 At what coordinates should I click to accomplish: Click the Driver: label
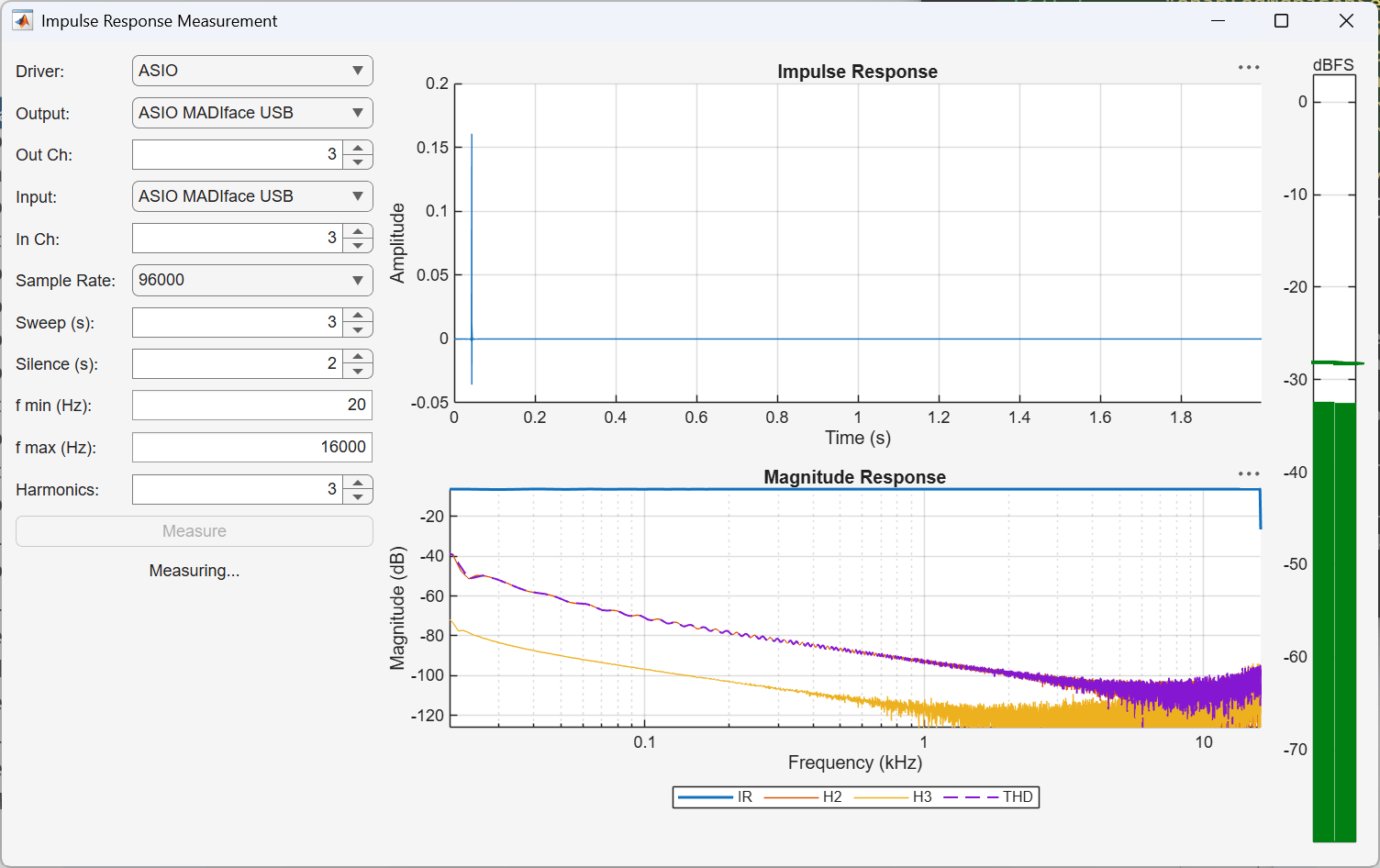(x=40, y=72)
